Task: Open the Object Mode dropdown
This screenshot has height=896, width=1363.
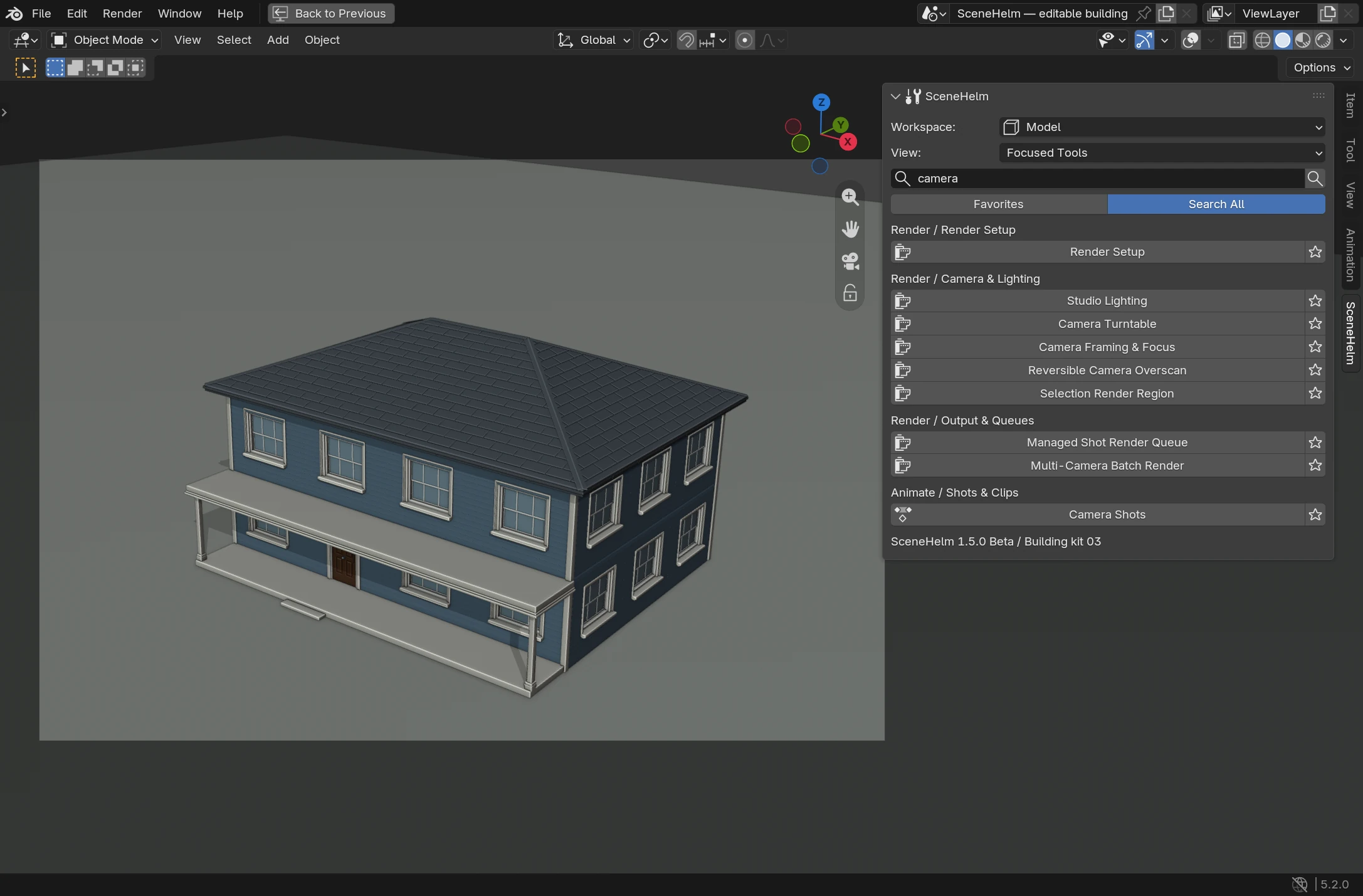Action: click(x=104, y=40)
